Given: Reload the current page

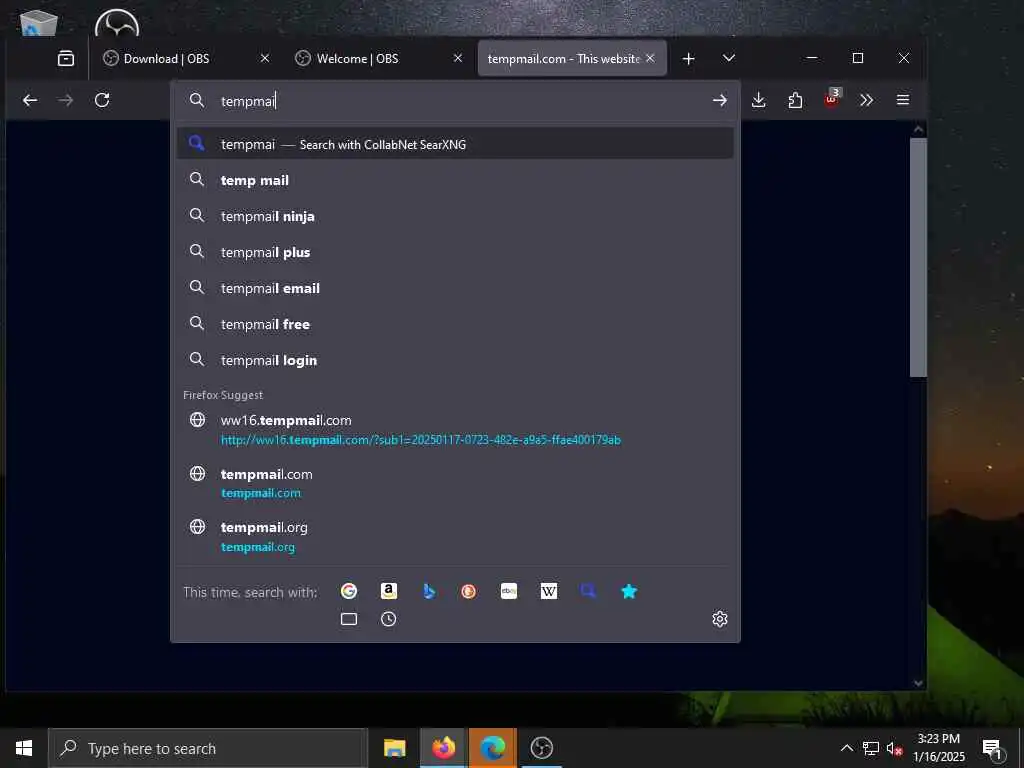Looking at the screenshot, I should click(102, 100).
